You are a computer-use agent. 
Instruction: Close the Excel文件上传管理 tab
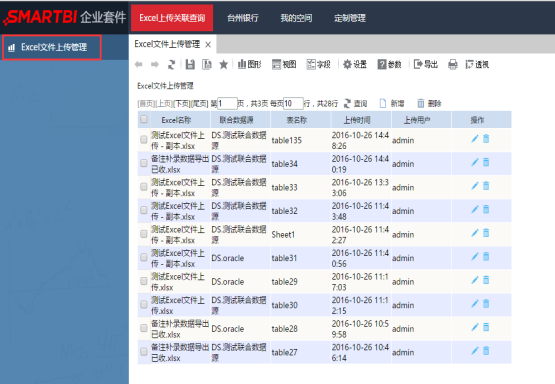pos(208,45)
